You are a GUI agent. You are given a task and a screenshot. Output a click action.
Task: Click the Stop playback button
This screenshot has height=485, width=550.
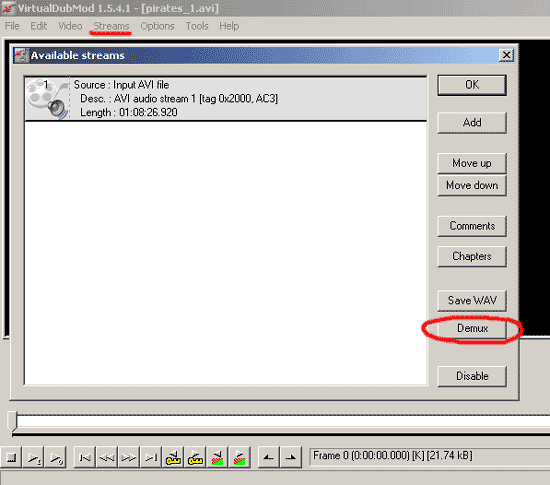tap(11, 457)
